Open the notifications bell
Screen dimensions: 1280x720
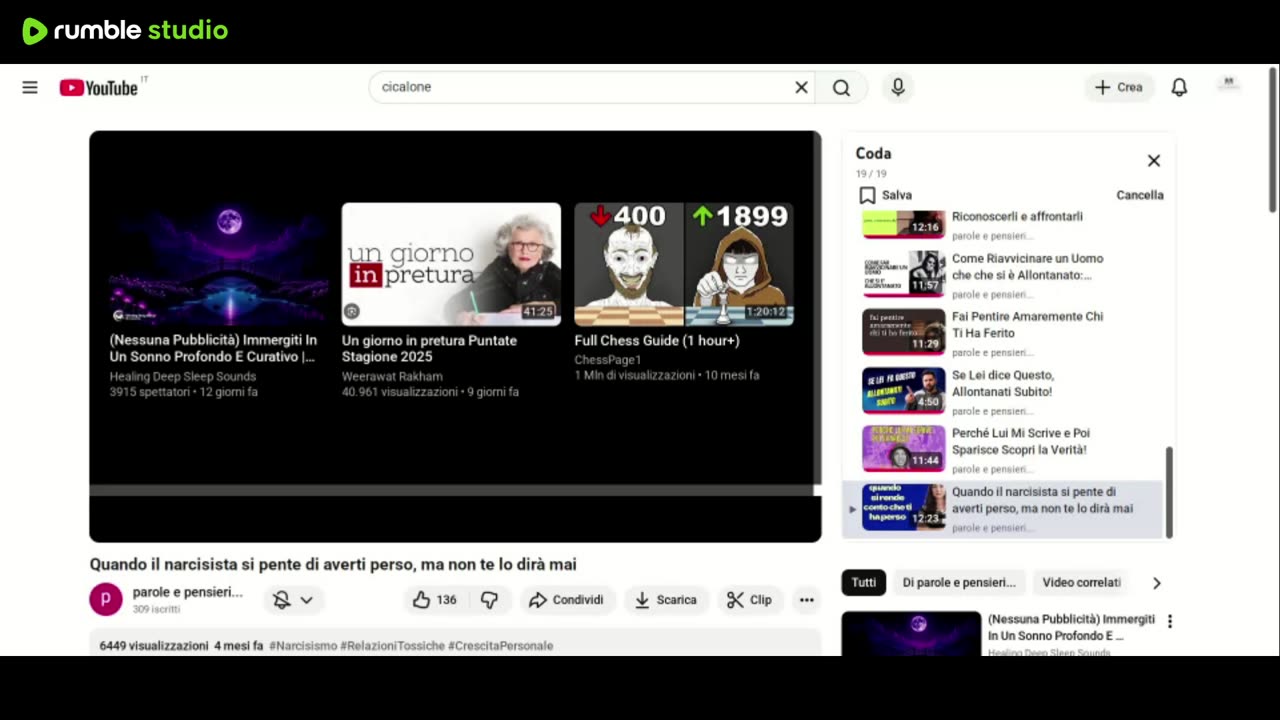(1179, 88)
